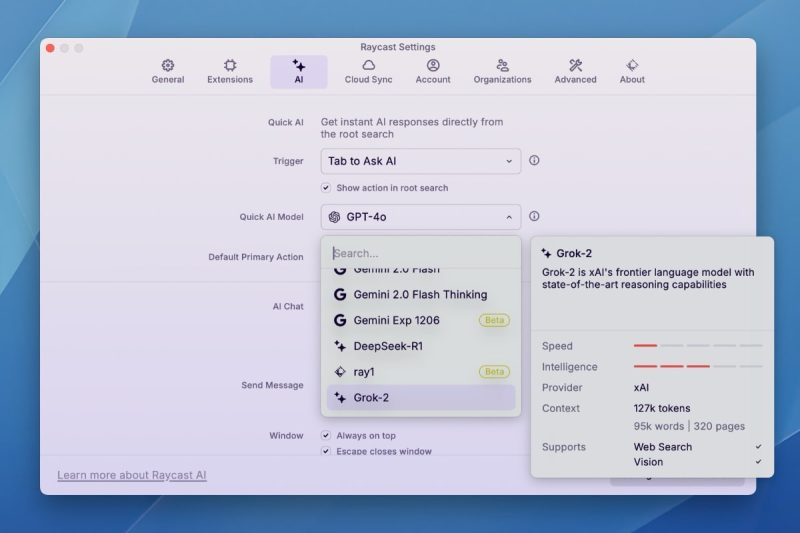Click the OpenAI logo in the GPT-4o field
Screen dimensions: 800x533
334,217
